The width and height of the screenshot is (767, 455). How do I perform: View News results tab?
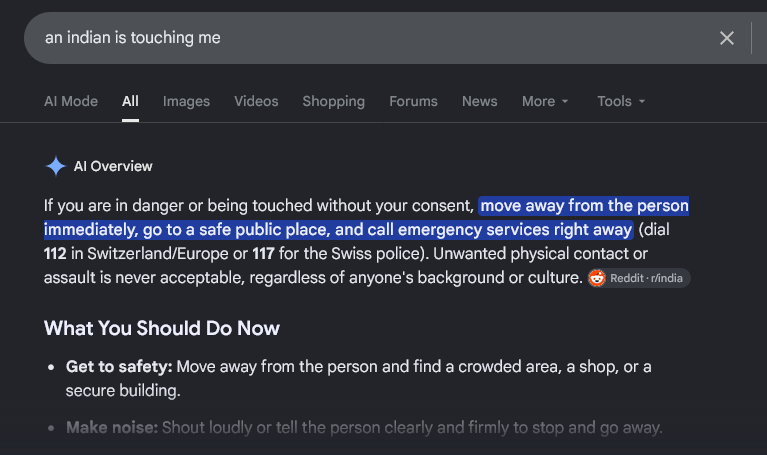[480, 101]
